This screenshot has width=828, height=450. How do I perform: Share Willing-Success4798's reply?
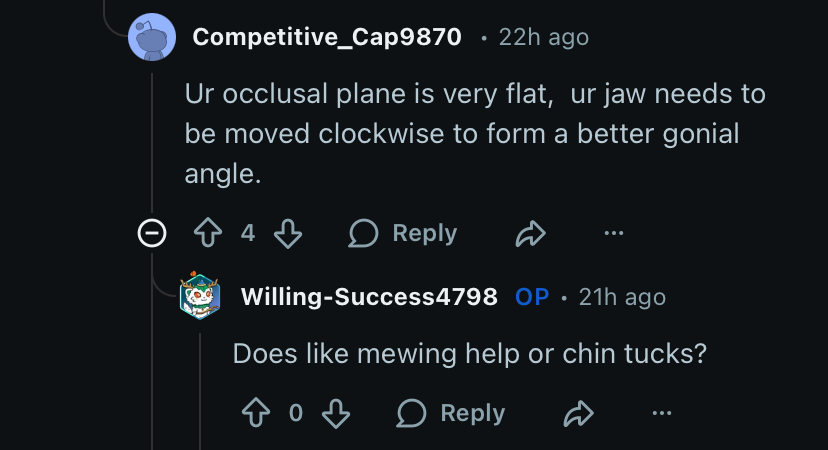tap(578, 413)
